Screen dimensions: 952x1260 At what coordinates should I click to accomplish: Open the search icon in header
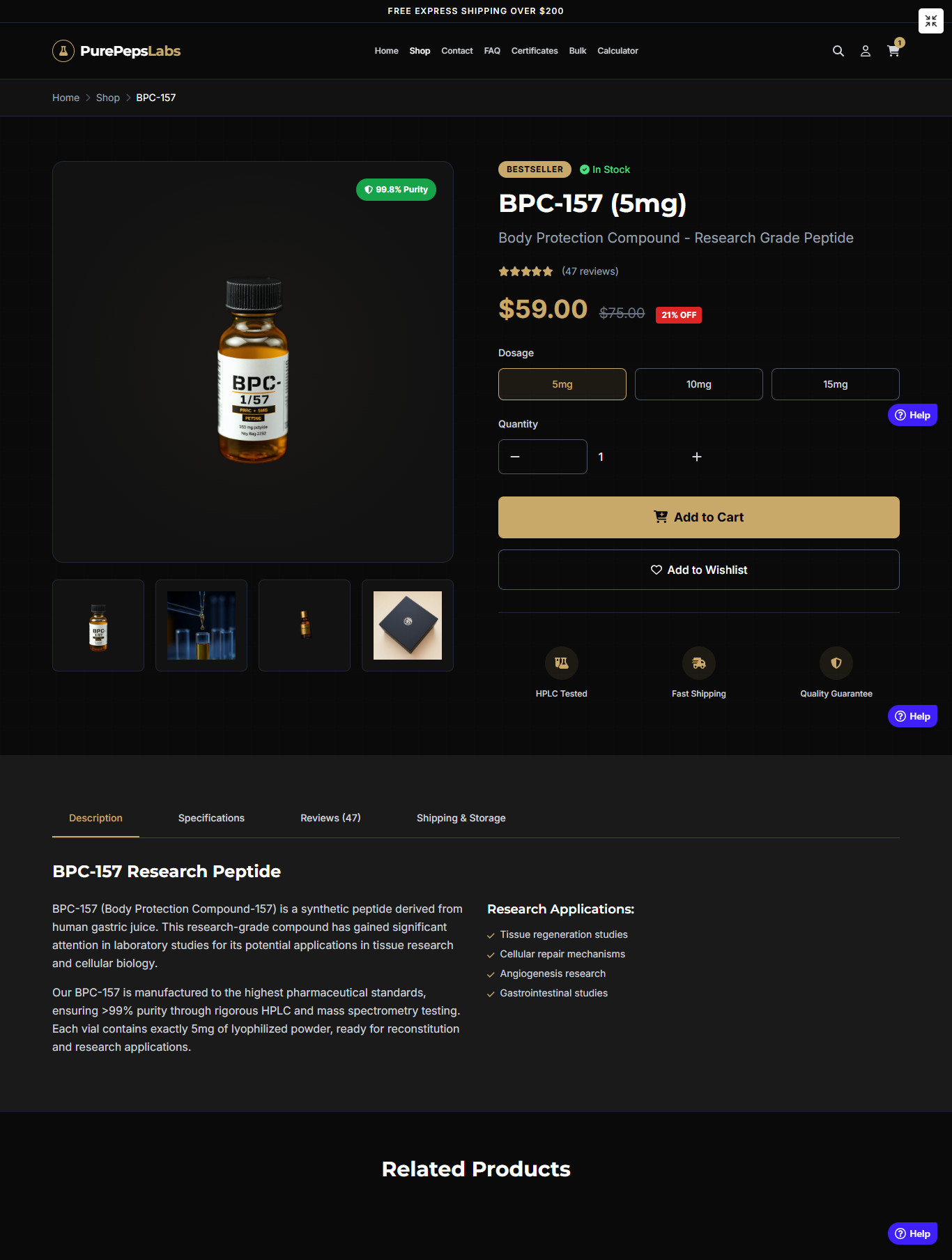click(838, 51)
